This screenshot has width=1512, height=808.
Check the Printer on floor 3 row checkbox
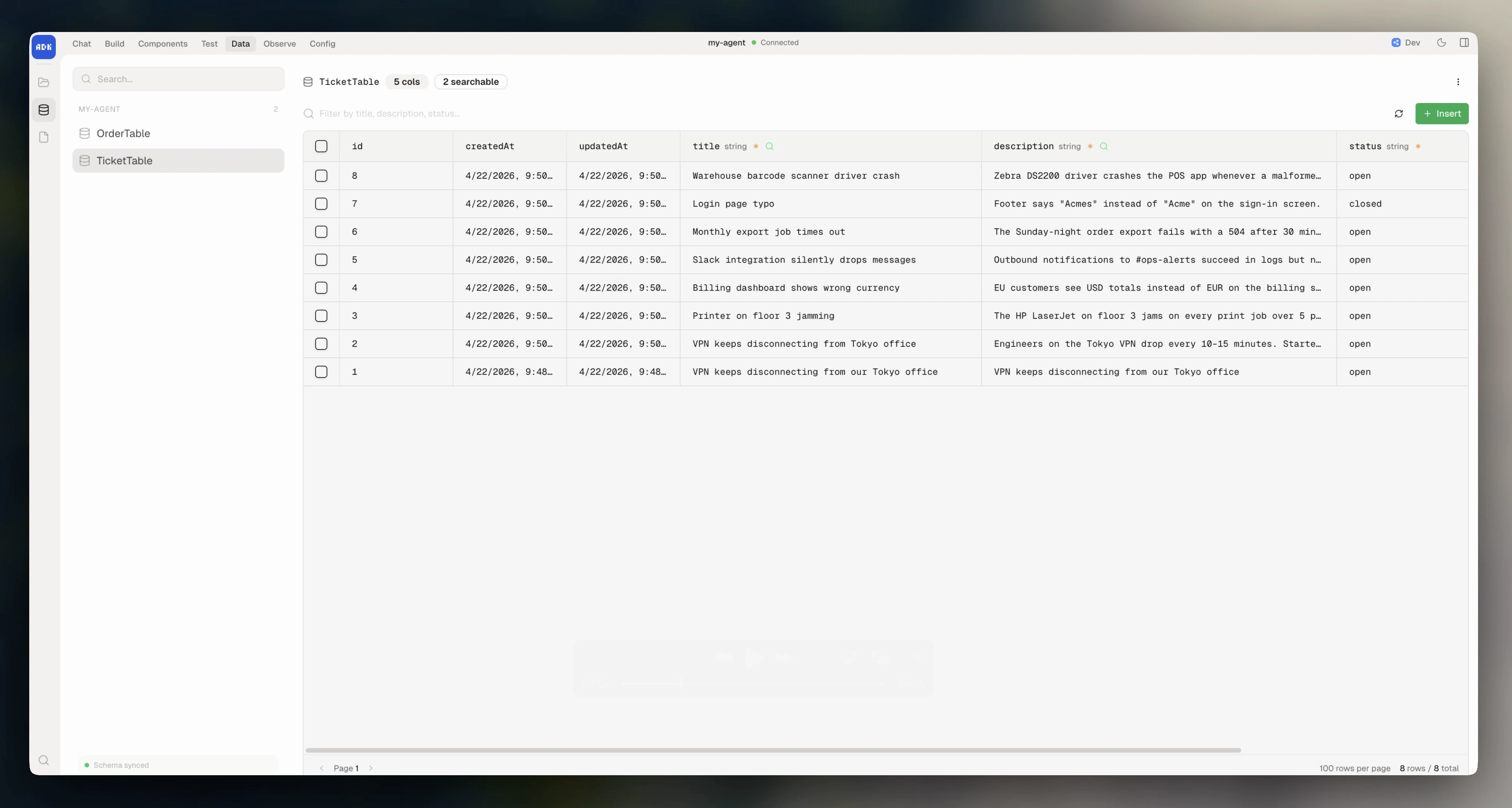tap(321, 316)
